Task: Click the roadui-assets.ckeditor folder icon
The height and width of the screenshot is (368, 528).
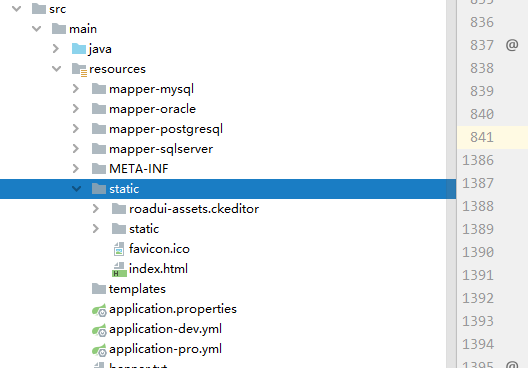Action: pyautogui.click(x=119, y=209)
